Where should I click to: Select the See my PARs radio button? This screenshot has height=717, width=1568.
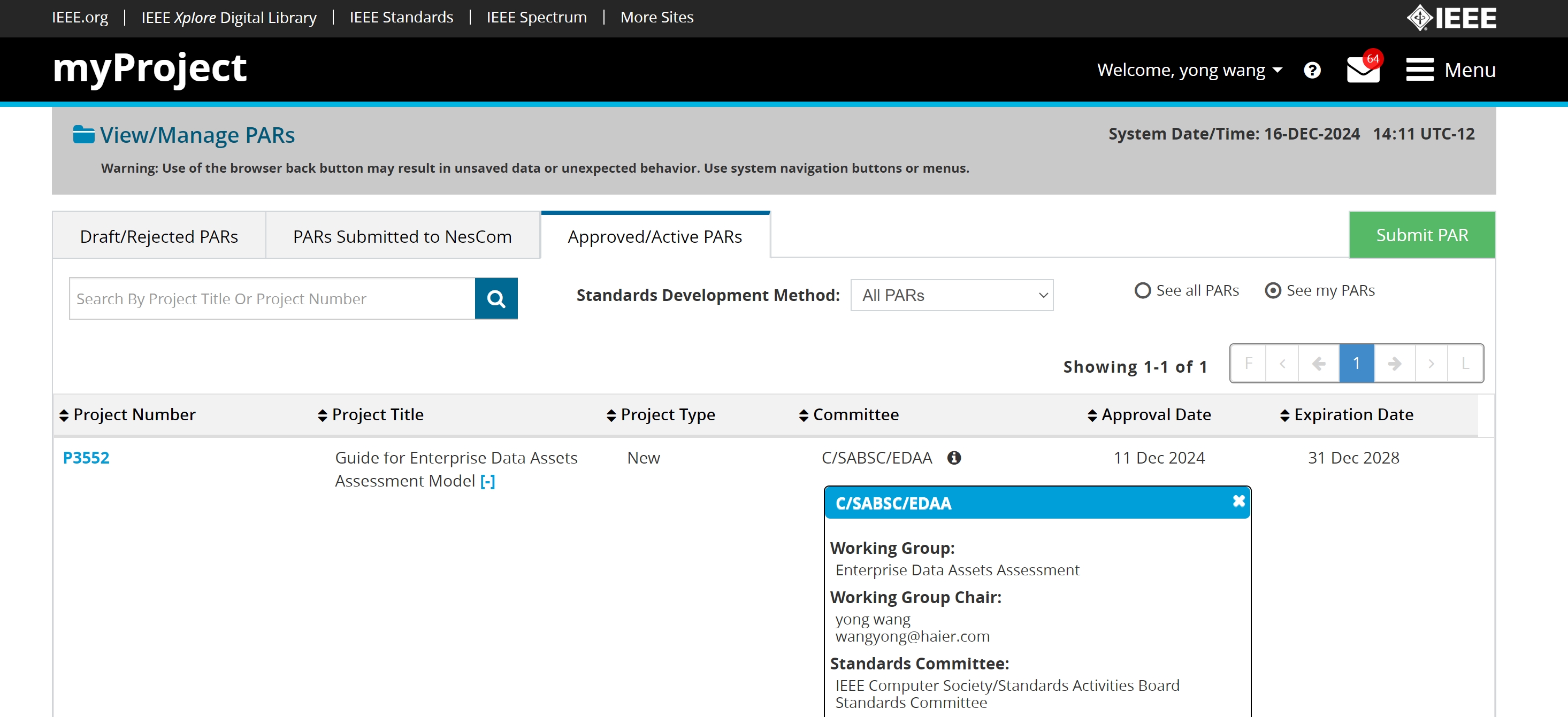[1272, 291]
